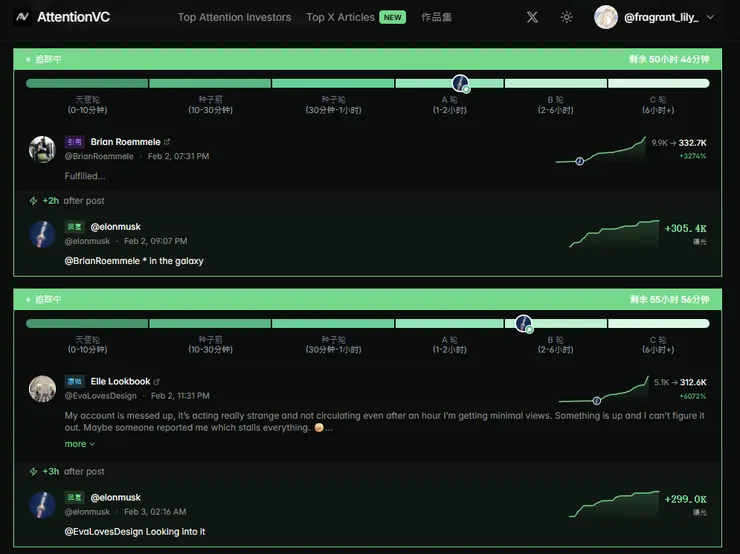Click the '+6072%' growth figure
This screenshot has height=554, width=740.
tap(693, 396)
